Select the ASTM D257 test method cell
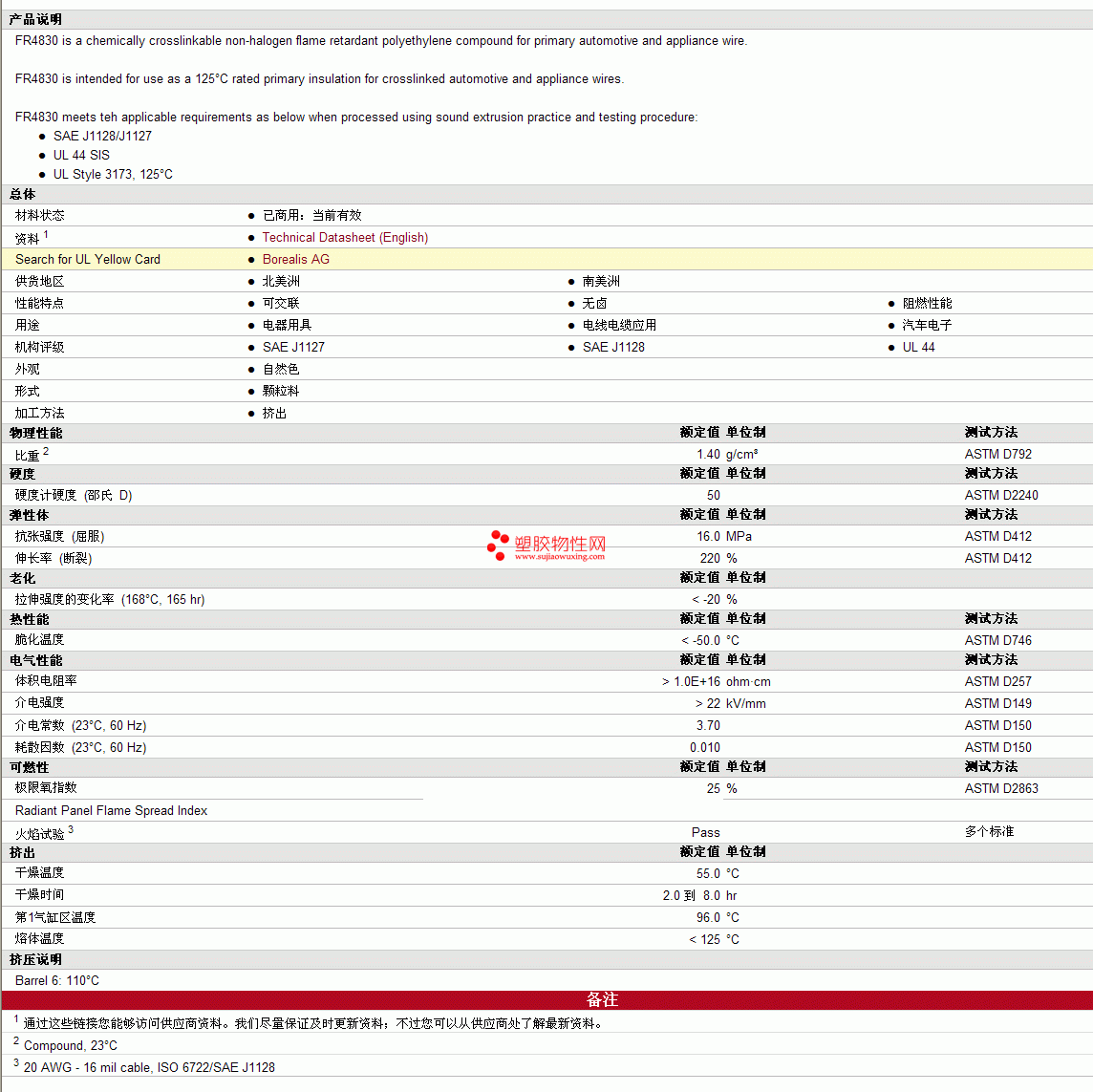Image resolution: width=1093 pixels, height=1092 pixels. (x=998, y=681)
